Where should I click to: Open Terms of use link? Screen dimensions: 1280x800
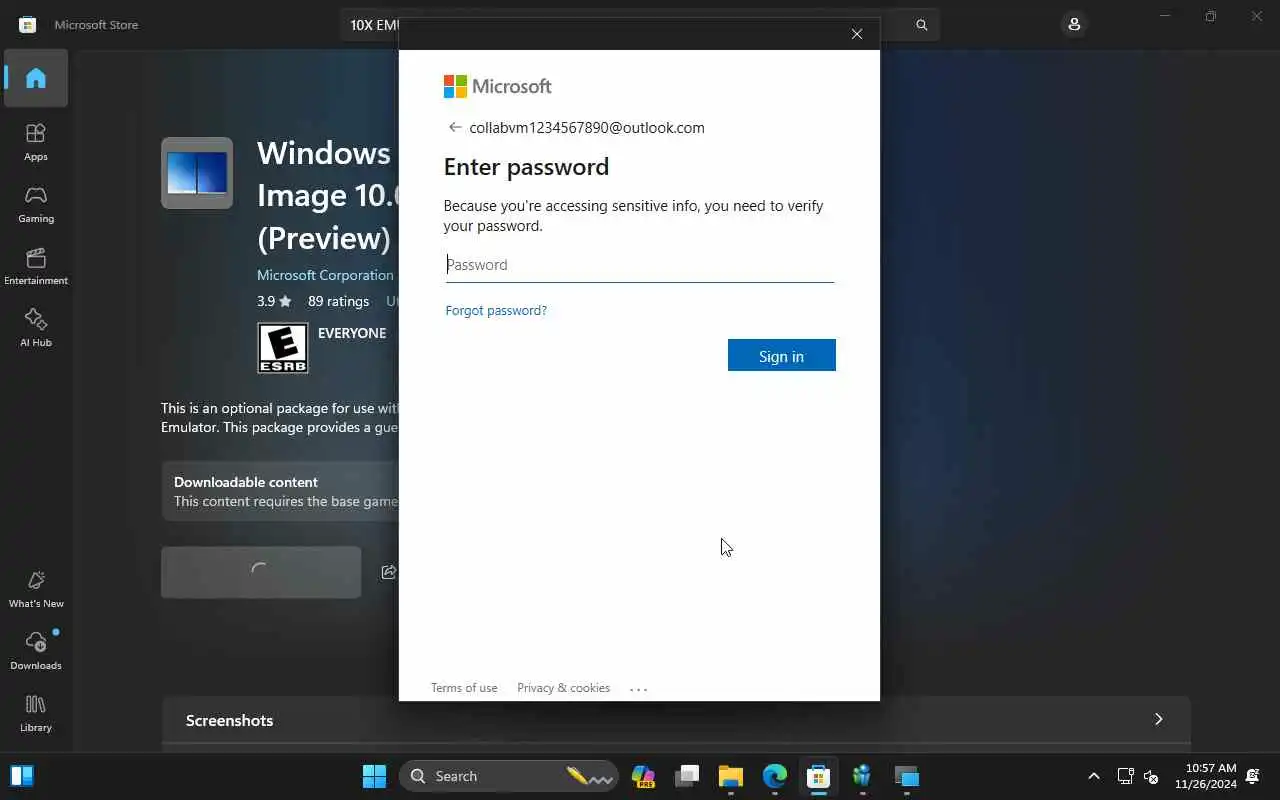pyautogui.click(x=464, y=688)
